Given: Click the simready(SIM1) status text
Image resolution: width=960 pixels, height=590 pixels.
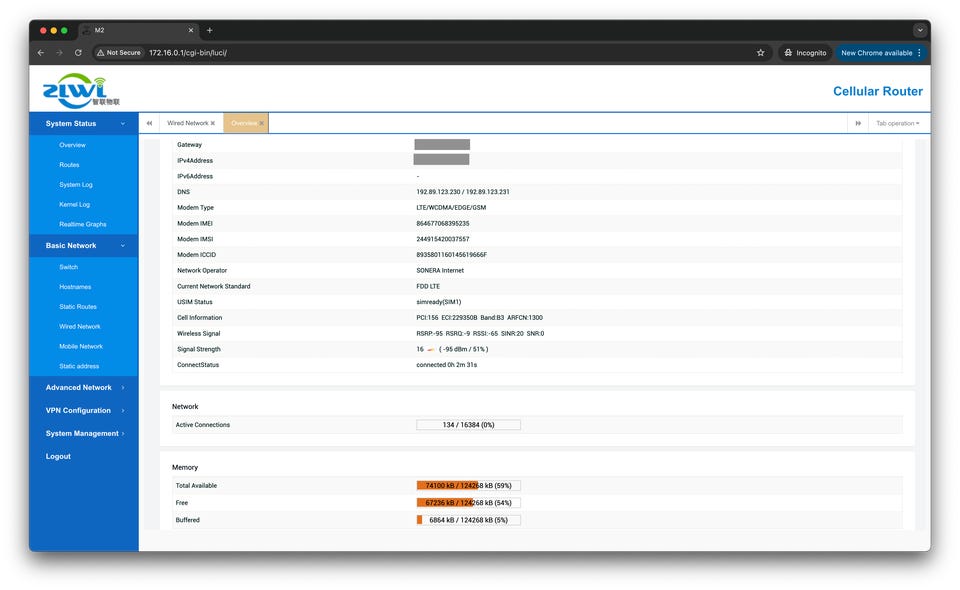Looking at the screenshot, I should tap(439, 302).
